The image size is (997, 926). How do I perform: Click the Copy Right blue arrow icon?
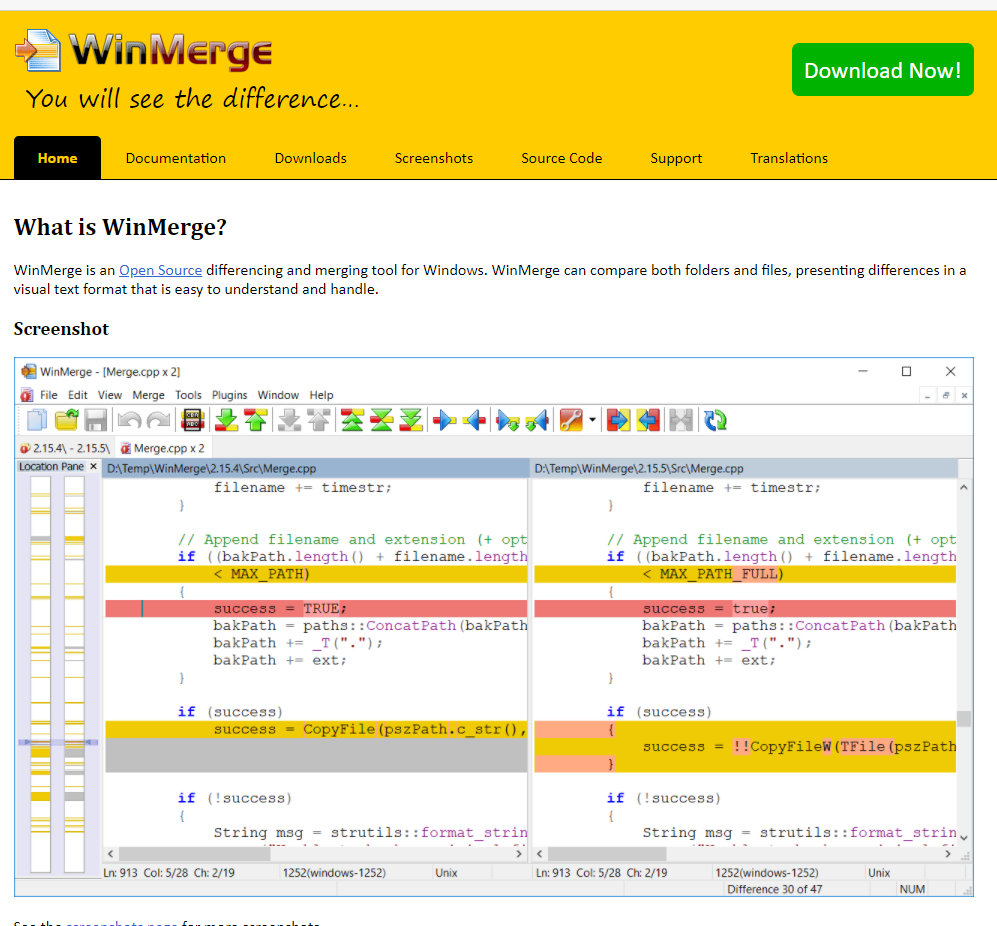(444, 420)
